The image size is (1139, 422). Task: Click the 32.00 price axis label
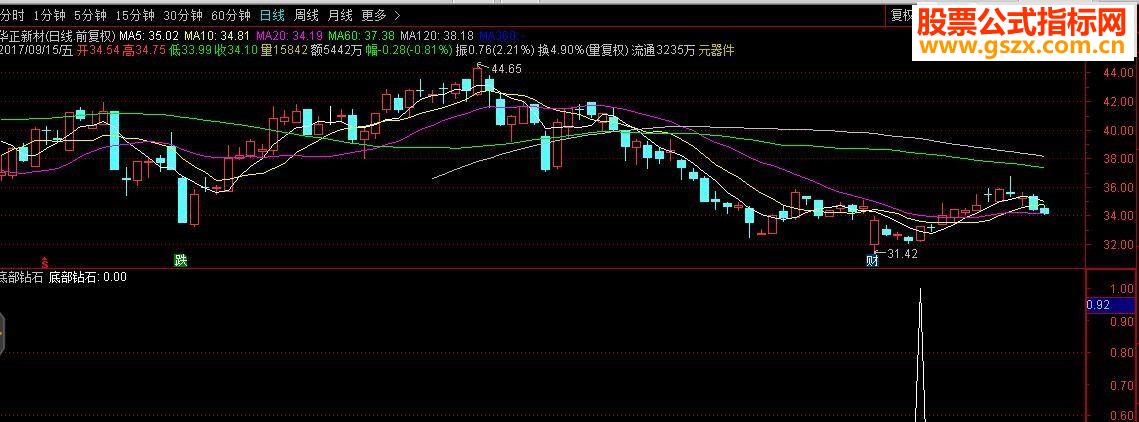(x=1117, y=244)
